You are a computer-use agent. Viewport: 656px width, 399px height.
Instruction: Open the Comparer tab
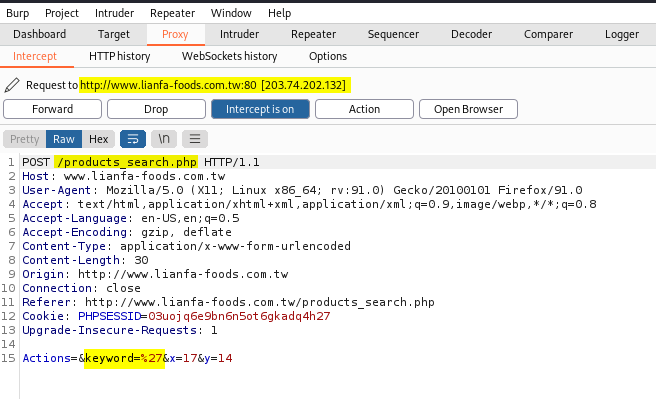click(x=548, y=34)
